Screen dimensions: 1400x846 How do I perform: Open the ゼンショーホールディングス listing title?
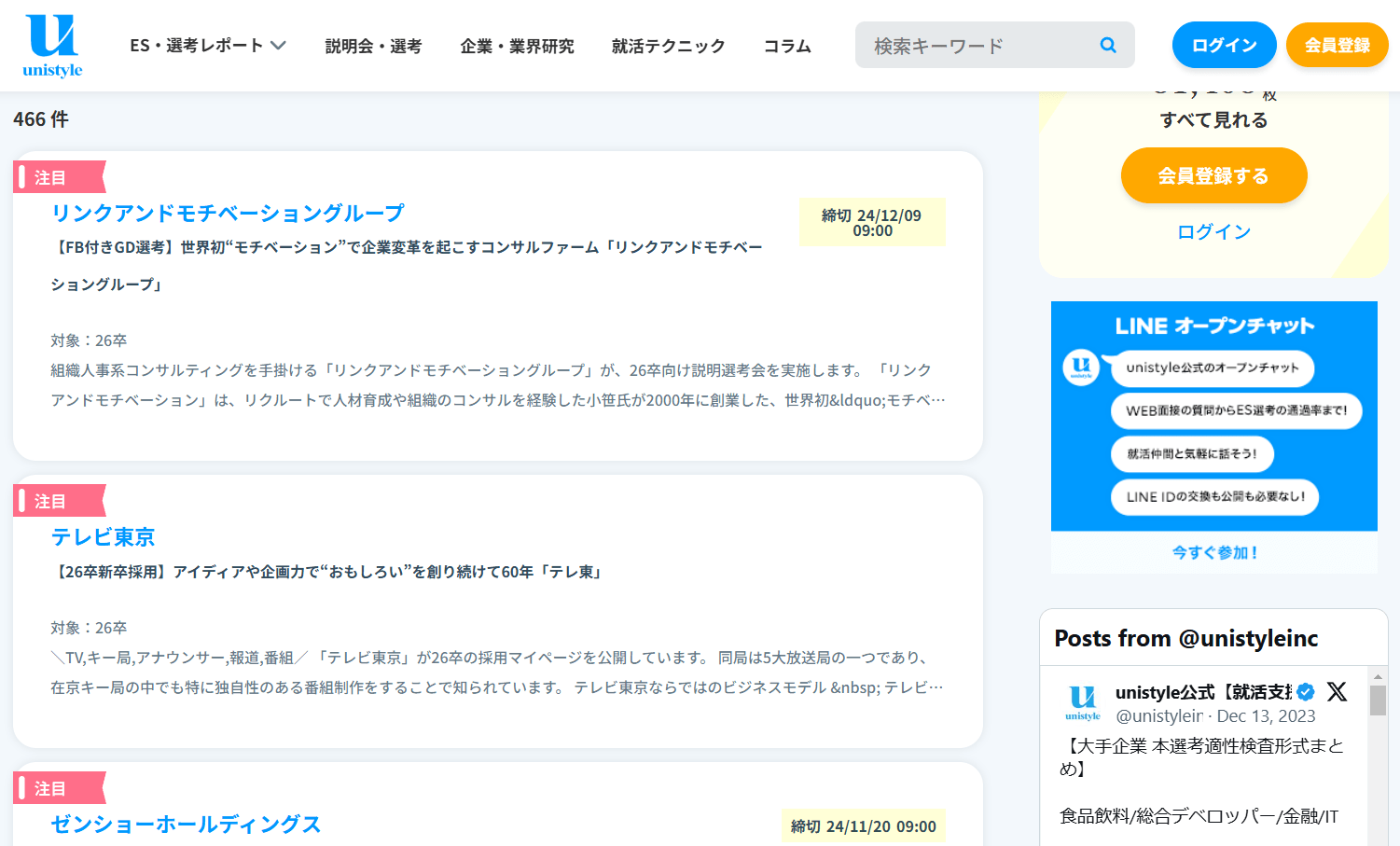pos(186,825)
